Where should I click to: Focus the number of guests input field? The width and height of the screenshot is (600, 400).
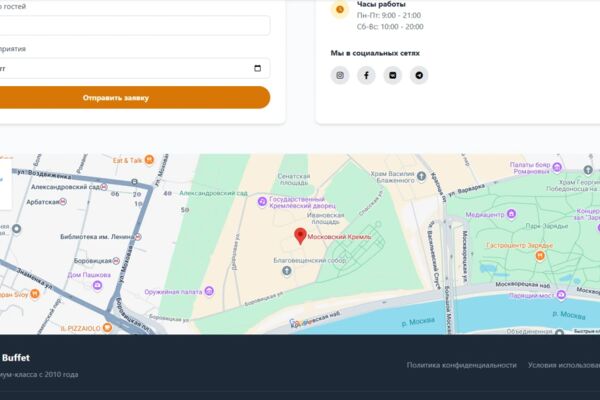pyautogui.click(x=134, y=26)
